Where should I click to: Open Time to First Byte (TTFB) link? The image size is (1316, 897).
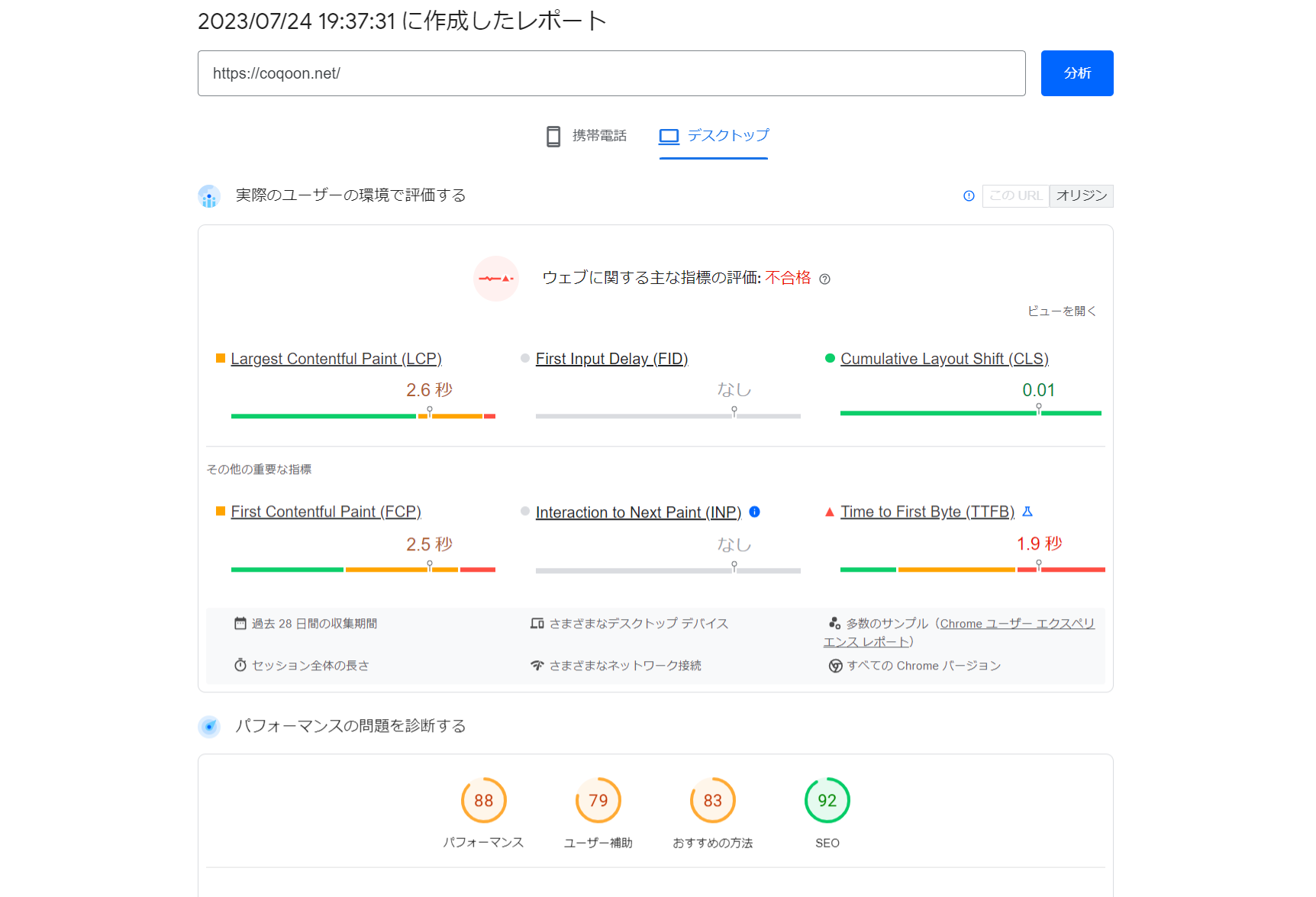pyautogui.click(x=927, y=511)
